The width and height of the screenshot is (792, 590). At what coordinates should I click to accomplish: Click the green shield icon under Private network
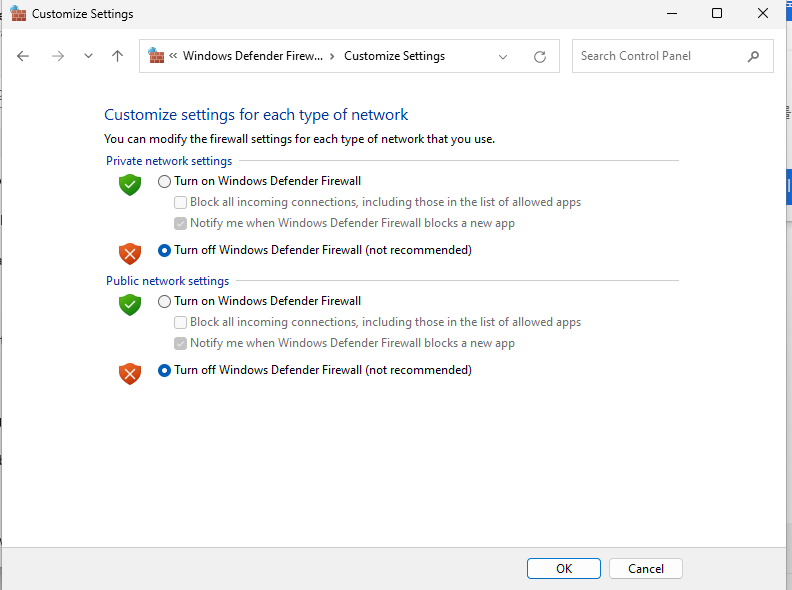coord(130,185)
